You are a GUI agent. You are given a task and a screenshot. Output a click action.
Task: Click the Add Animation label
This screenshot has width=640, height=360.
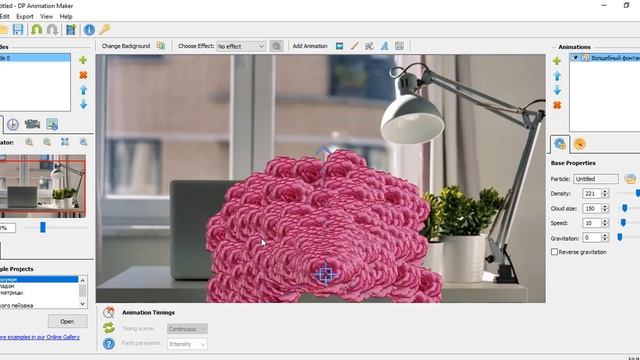pos(310,46)
